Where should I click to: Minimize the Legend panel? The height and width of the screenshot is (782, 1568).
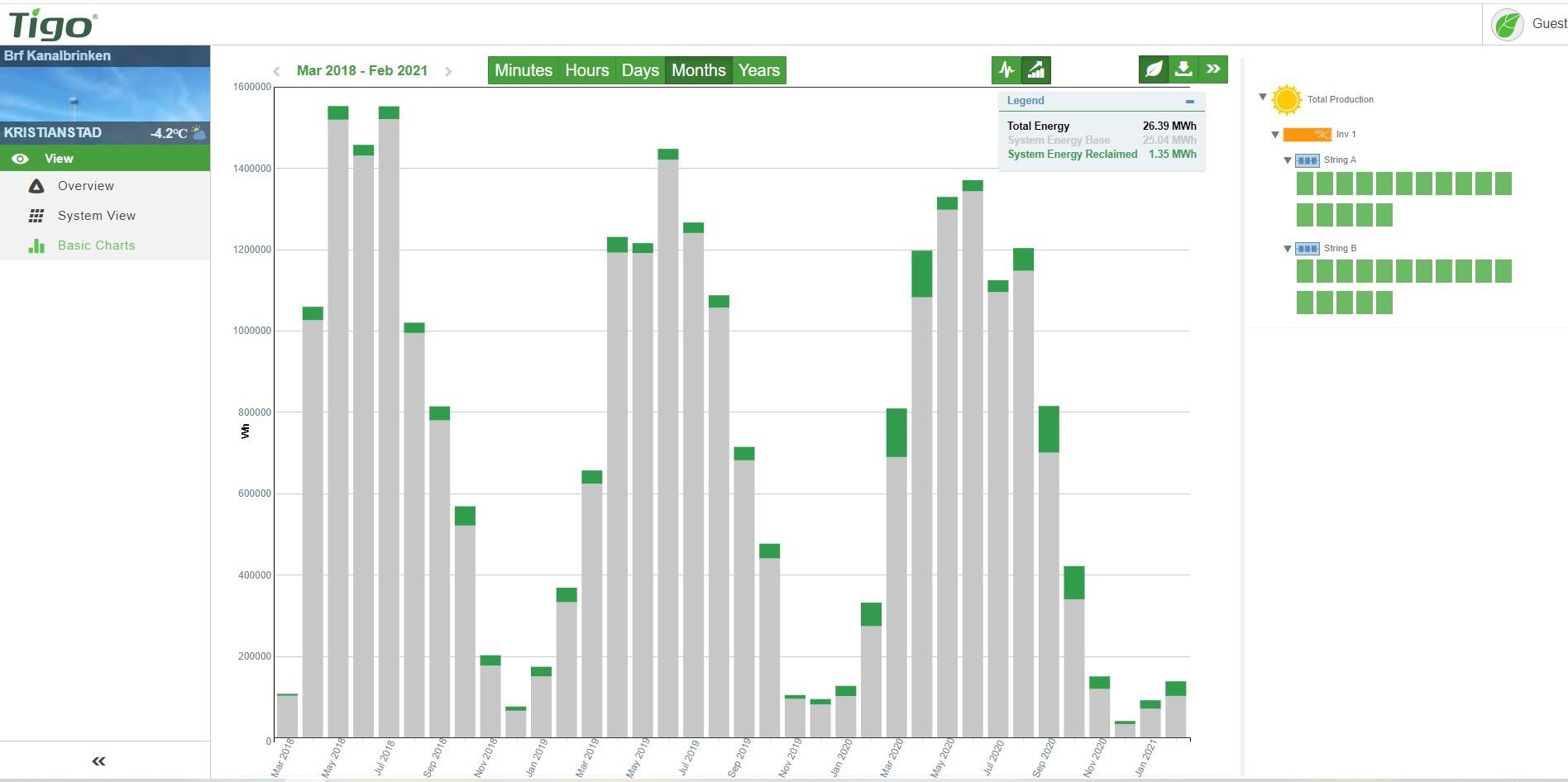tap(1190, 102)
